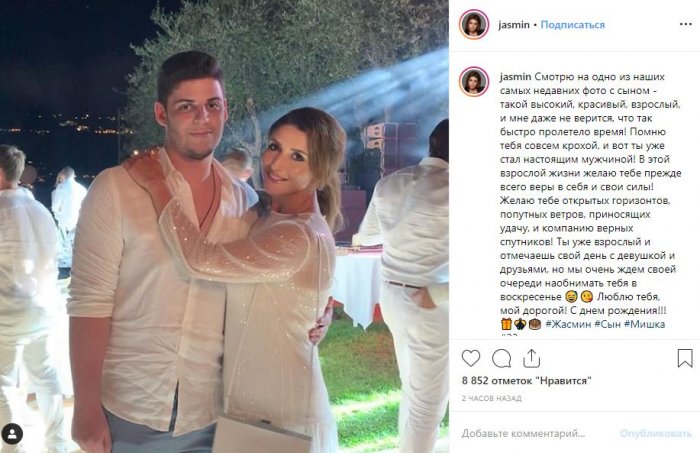The width and height of the screenshot is (700, 453).
Task: Open jasmin profile avatar in header
Action: coord(474,24)
